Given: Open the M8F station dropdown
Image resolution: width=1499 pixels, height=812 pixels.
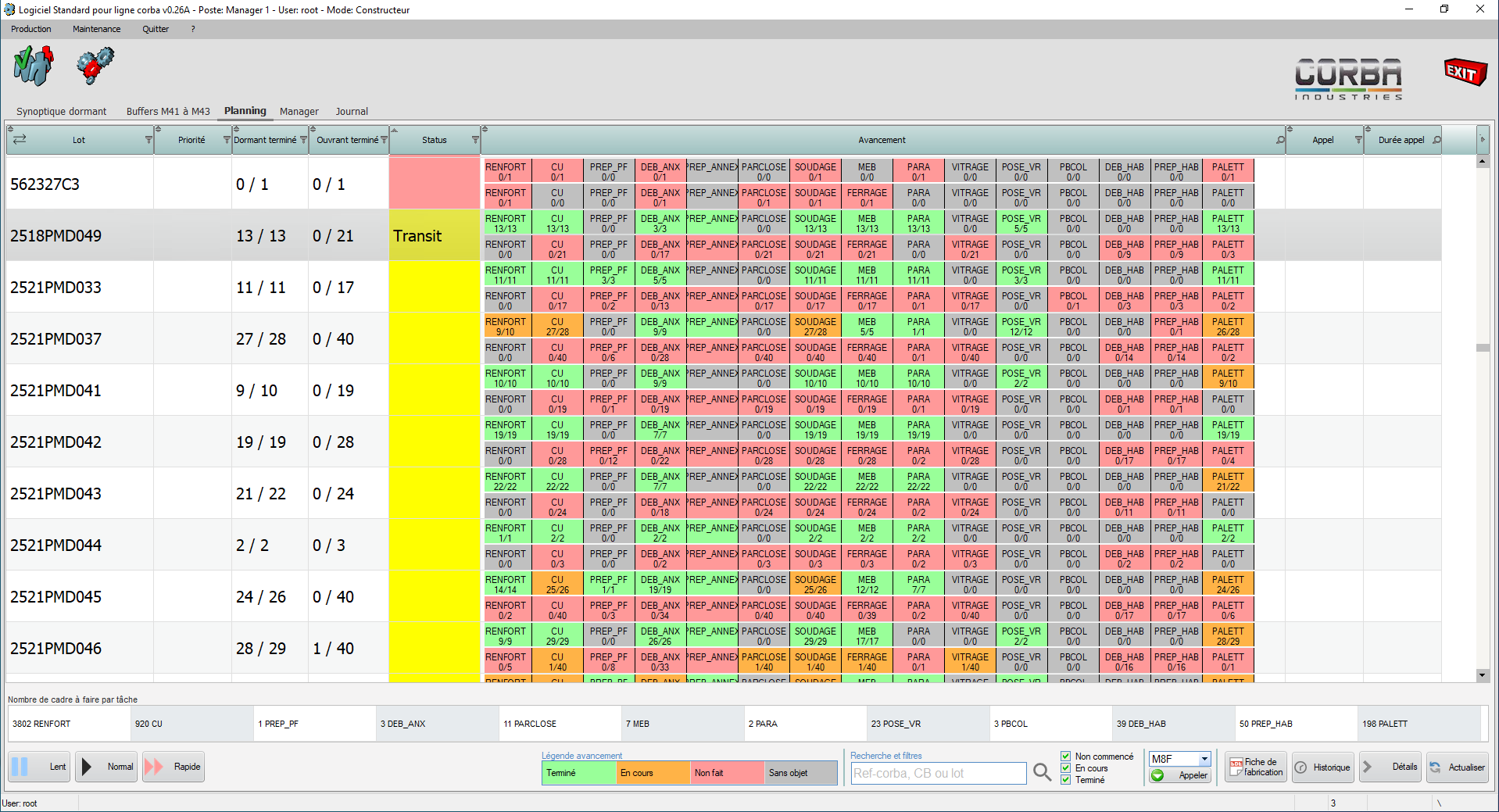Looking at the screenshot, I should pos(1204,759).
